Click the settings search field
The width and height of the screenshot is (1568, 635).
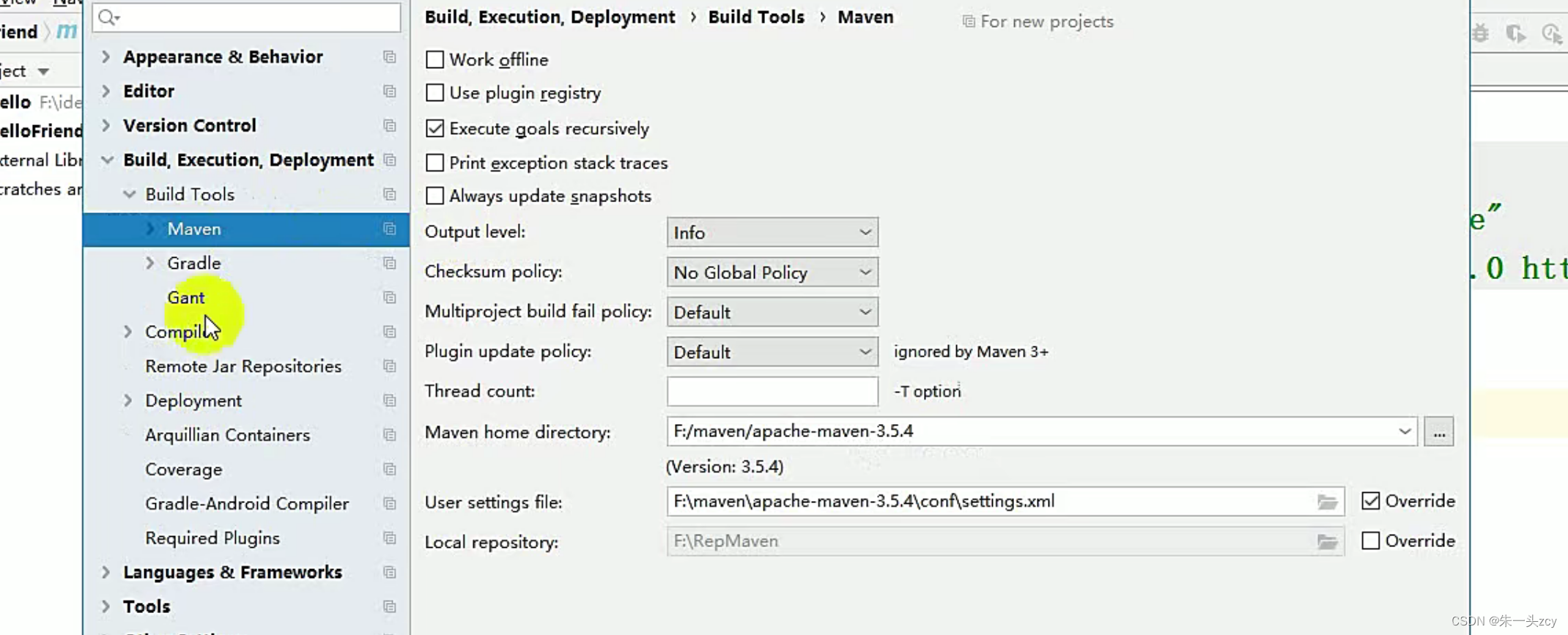(247, 17)
